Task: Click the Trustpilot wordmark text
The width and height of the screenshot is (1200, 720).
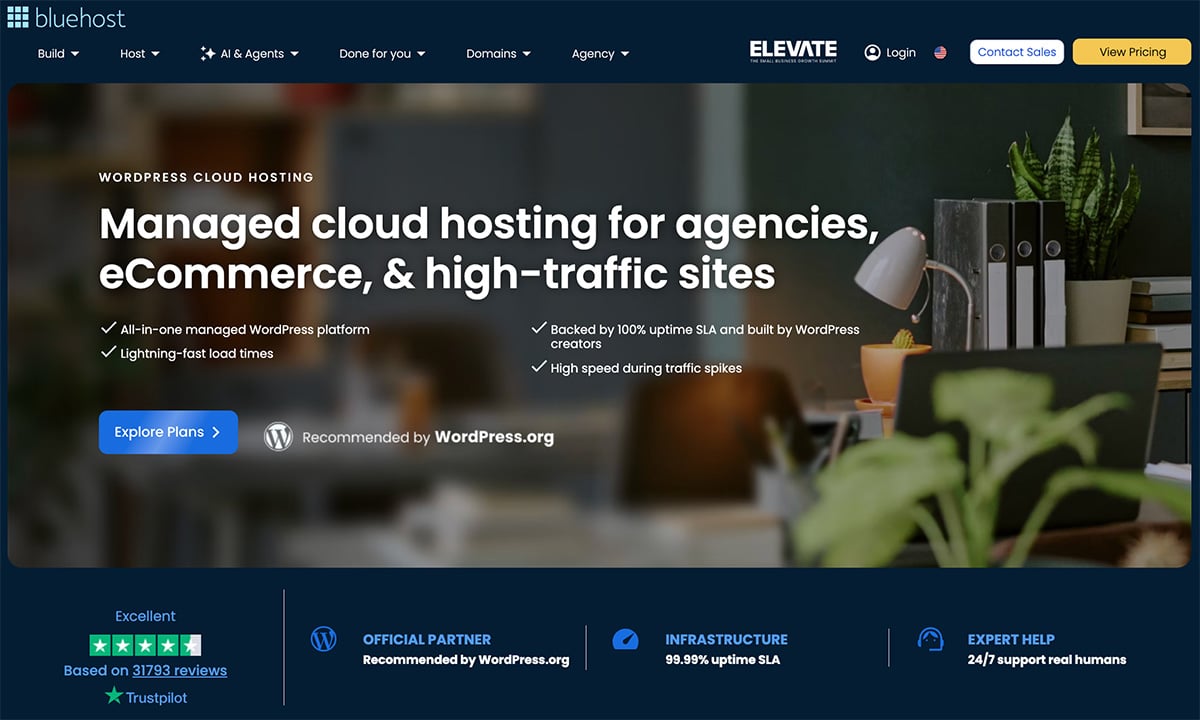Action: (x=156, y=697)
